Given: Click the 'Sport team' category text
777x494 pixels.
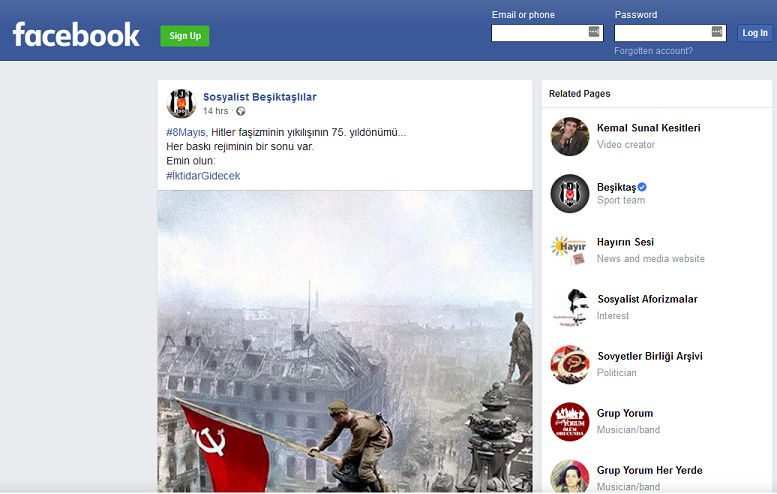Looking at the screenshot, I should click(621, 200).
